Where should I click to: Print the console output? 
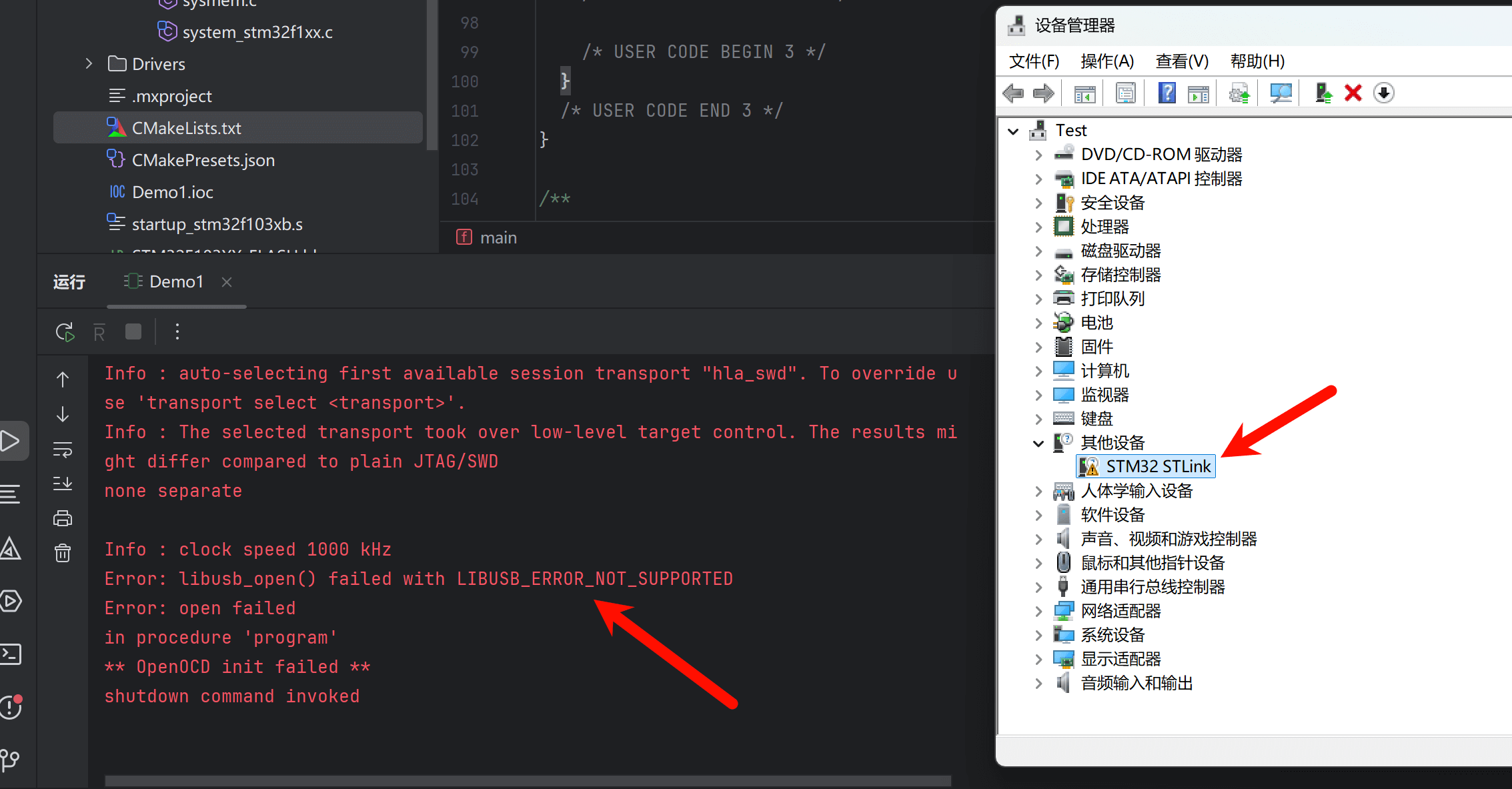coord(63,518)
